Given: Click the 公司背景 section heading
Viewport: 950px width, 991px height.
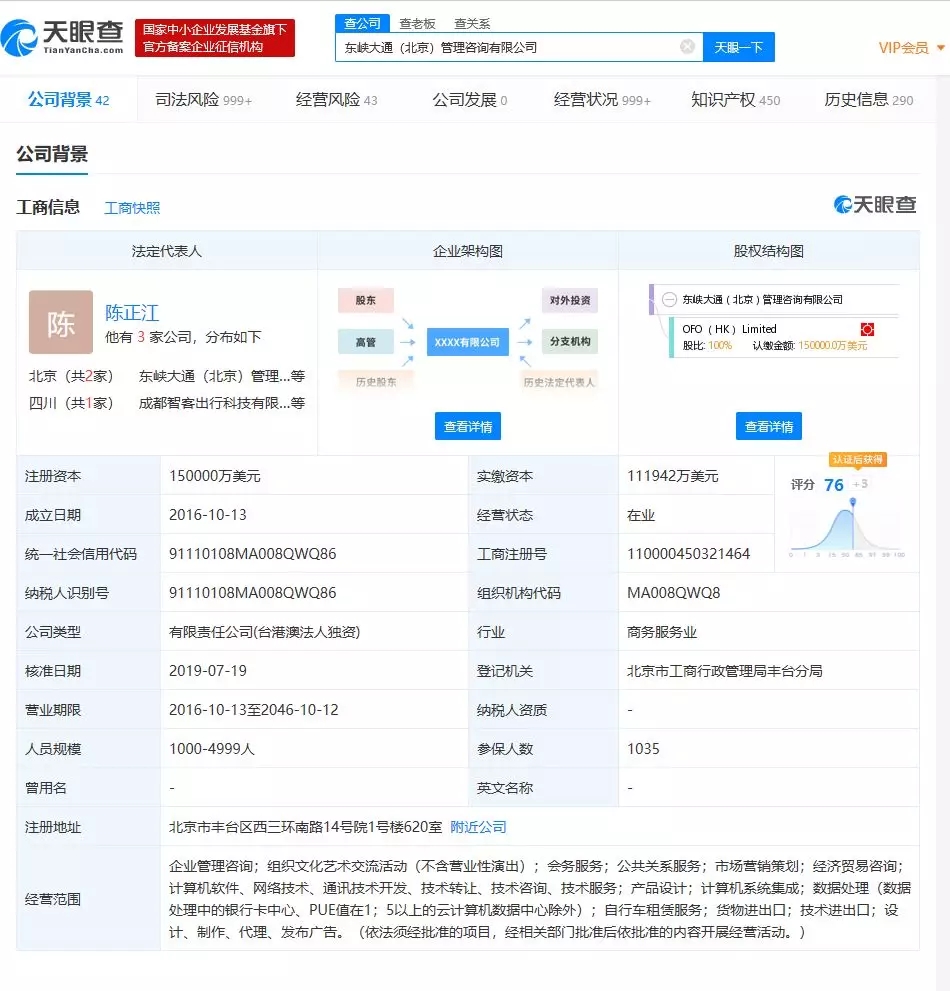Looking at the screenshot, I should click(52, 154).
